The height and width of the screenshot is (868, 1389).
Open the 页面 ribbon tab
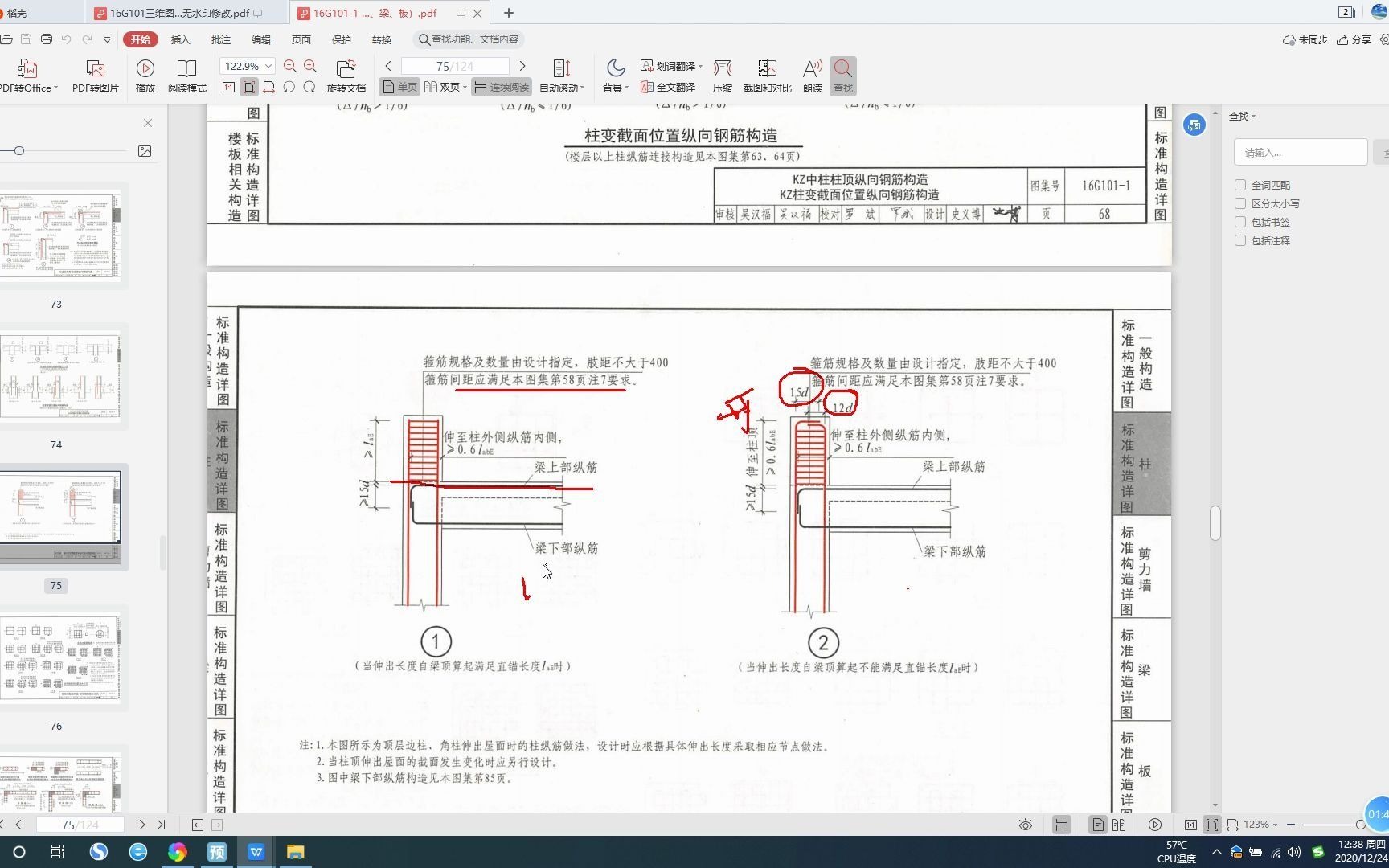coord(301,39)
